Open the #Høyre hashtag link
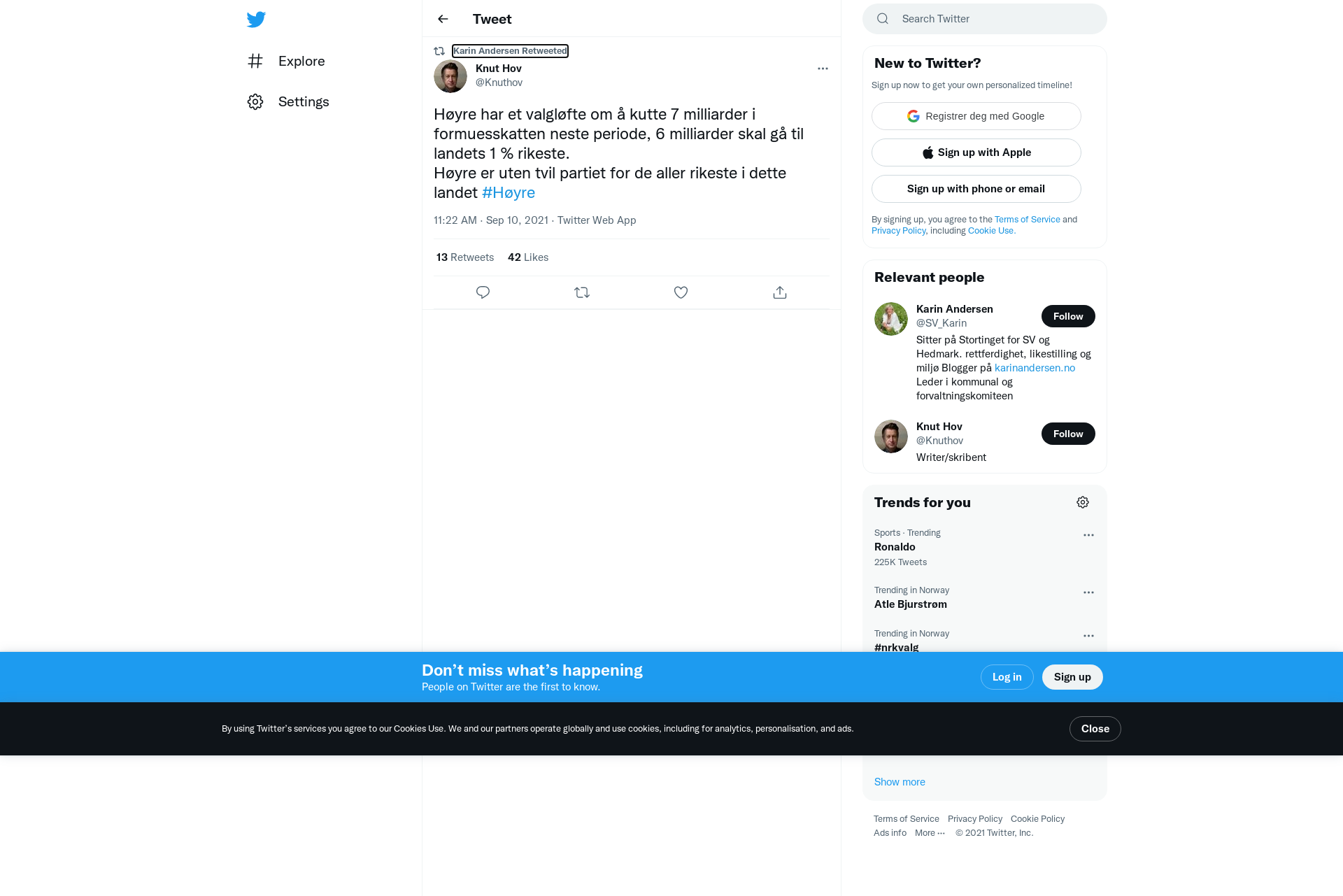 pyautogui.click(x=509, y=192)
